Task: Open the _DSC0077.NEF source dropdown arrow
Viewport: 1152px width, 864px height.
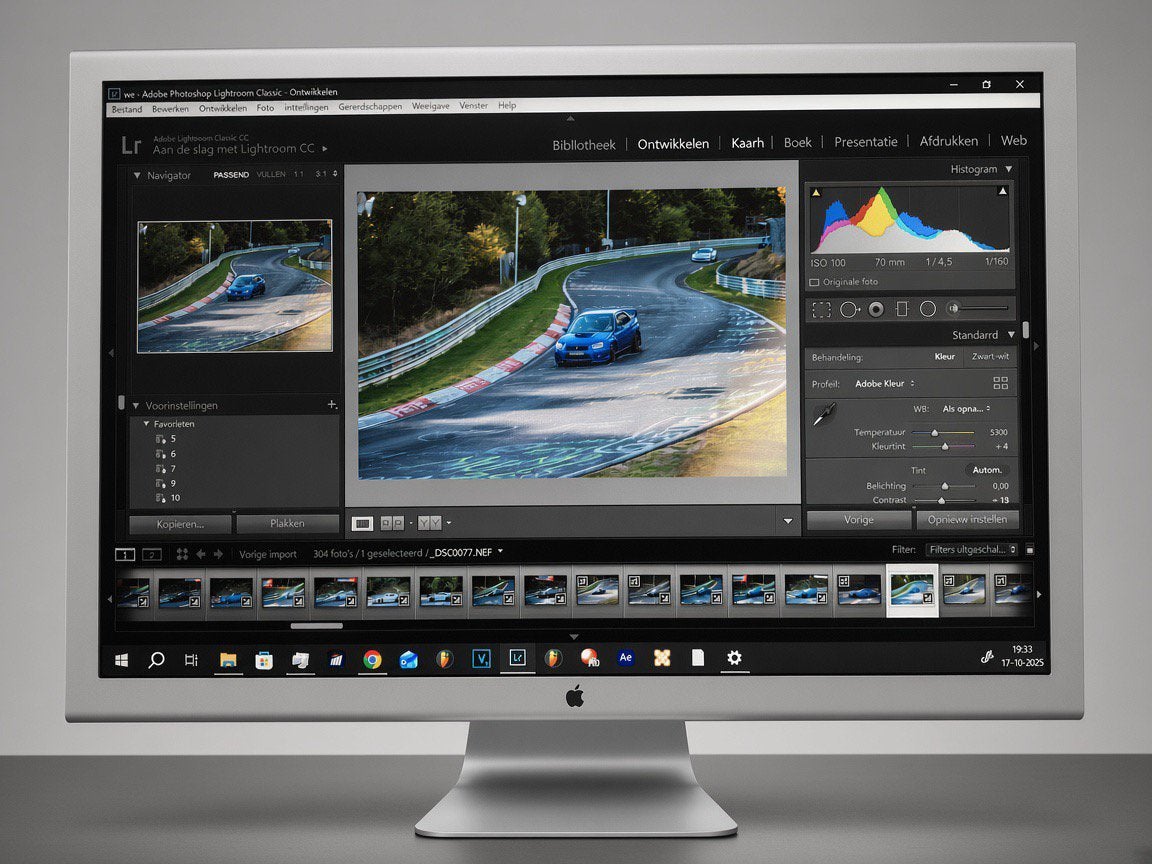Action: 500,551
